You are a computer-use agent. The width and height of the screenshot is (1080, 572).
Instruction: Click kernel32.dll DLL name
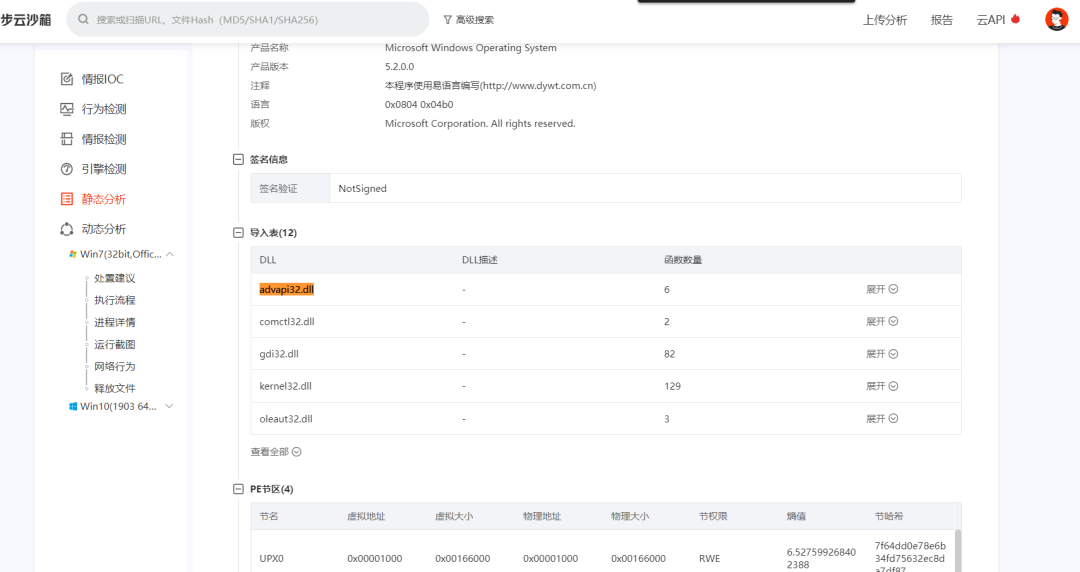point(285,387)
